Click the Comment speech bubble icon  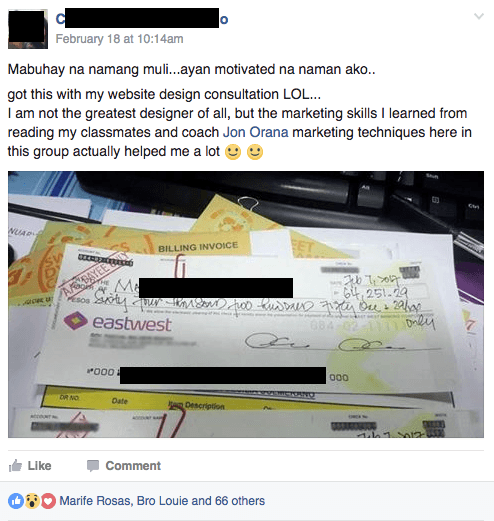93,466
